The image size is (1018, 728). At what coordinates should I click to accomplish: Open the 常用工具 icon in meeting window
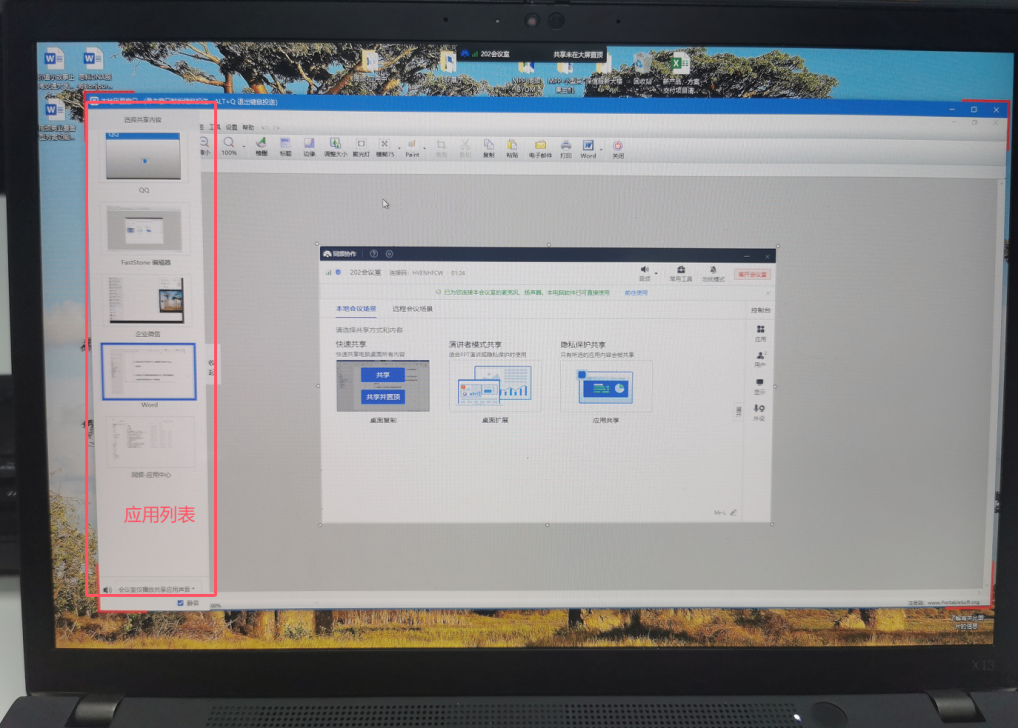pos(680,272)
